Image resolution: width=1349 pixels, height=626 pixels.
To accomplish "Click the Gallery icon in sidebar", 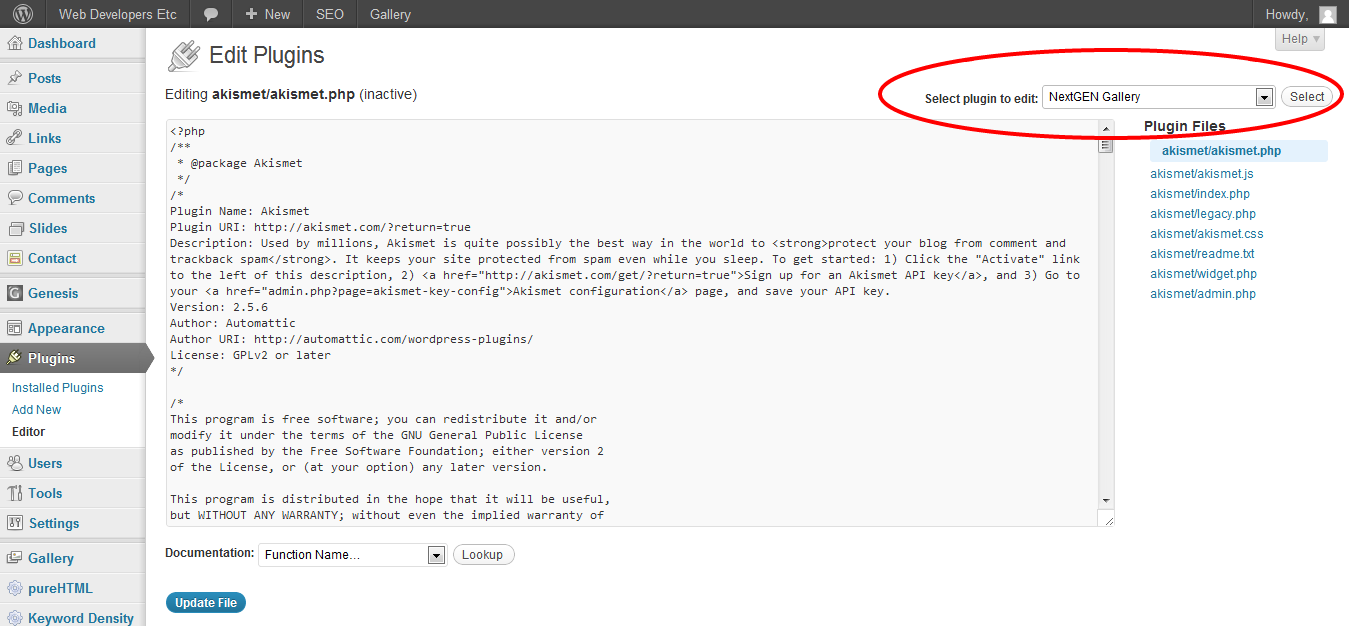I will point(14,558).
